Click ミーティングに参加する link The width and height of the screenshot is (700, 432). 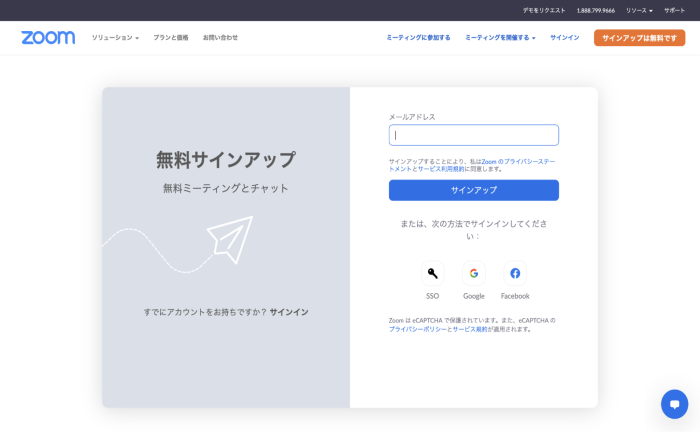coord(418,38)
